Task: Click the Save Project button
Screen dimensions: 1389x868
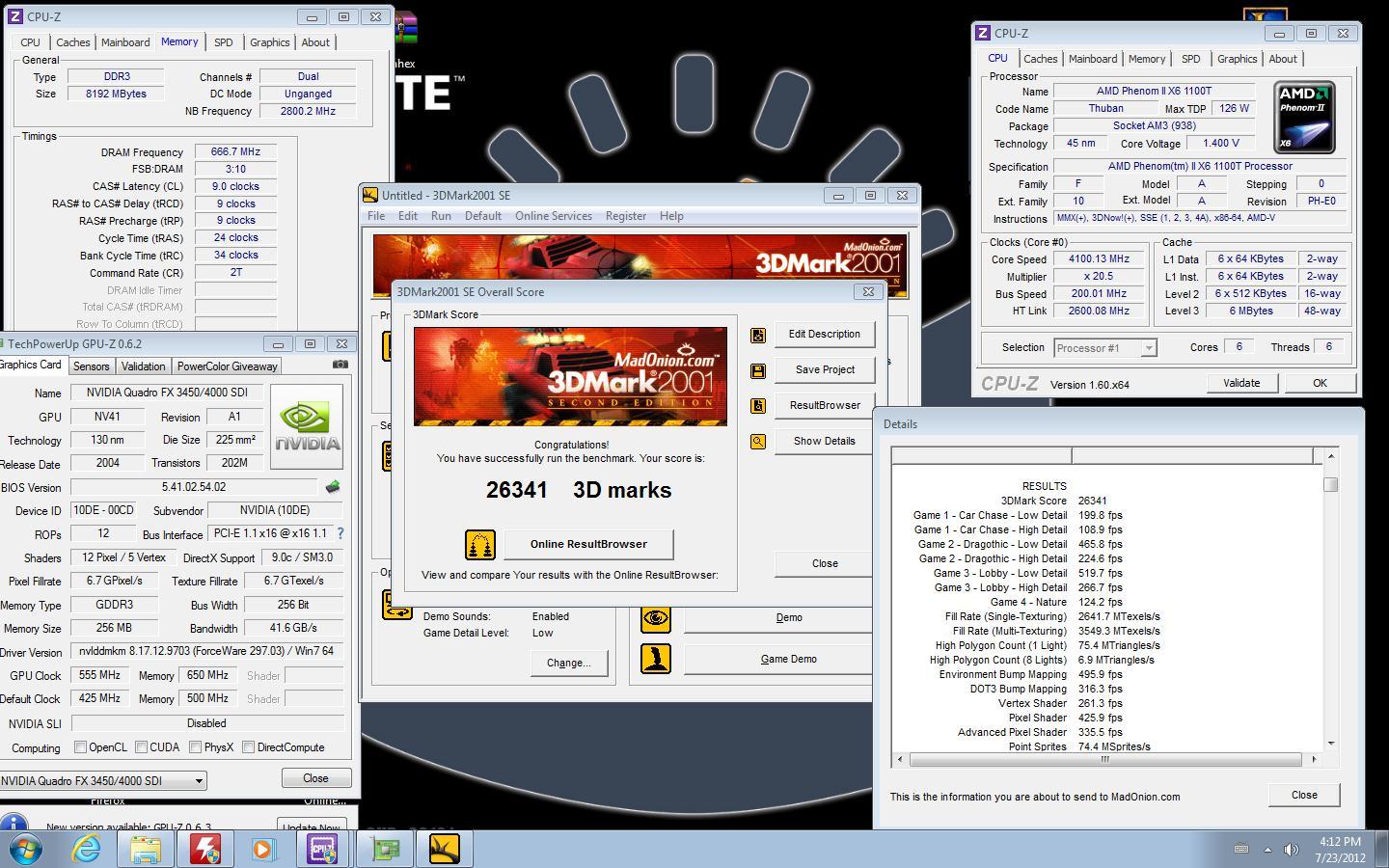Action: pos(825,370)
